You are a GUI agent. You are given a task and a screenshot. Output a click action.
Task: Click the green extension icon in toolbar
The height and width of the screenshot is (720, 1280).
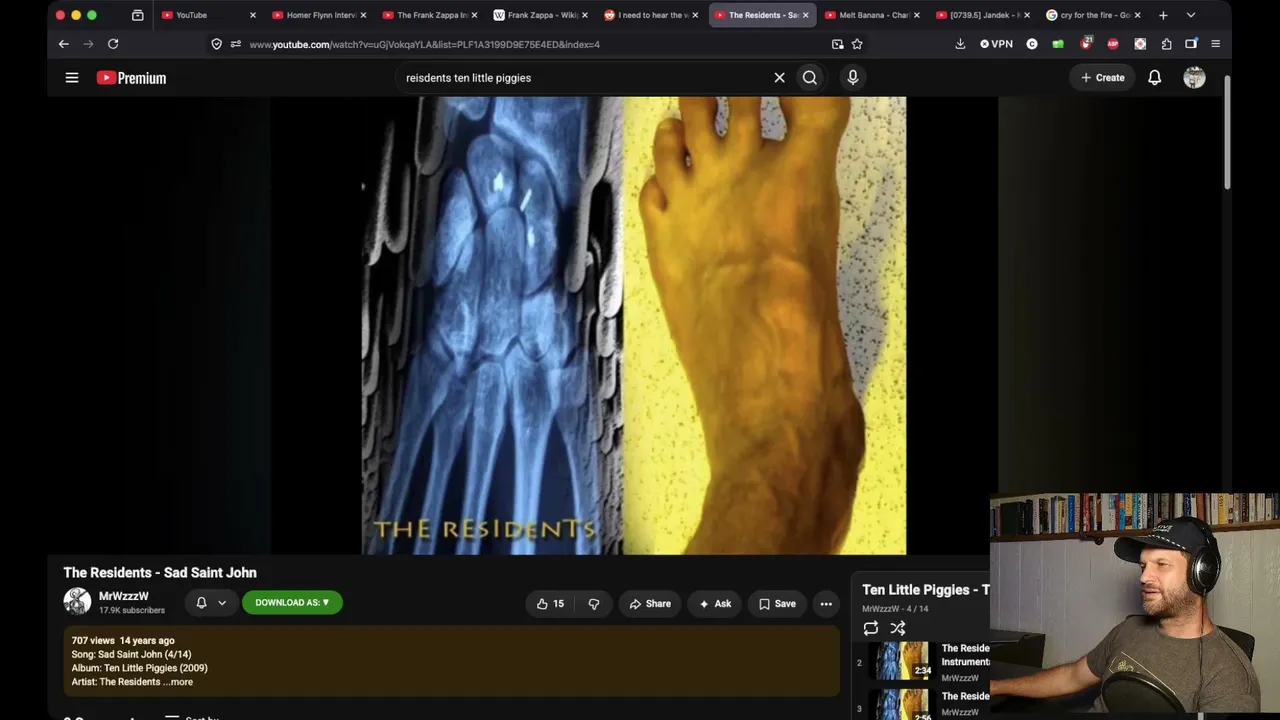coord(1058,44)
